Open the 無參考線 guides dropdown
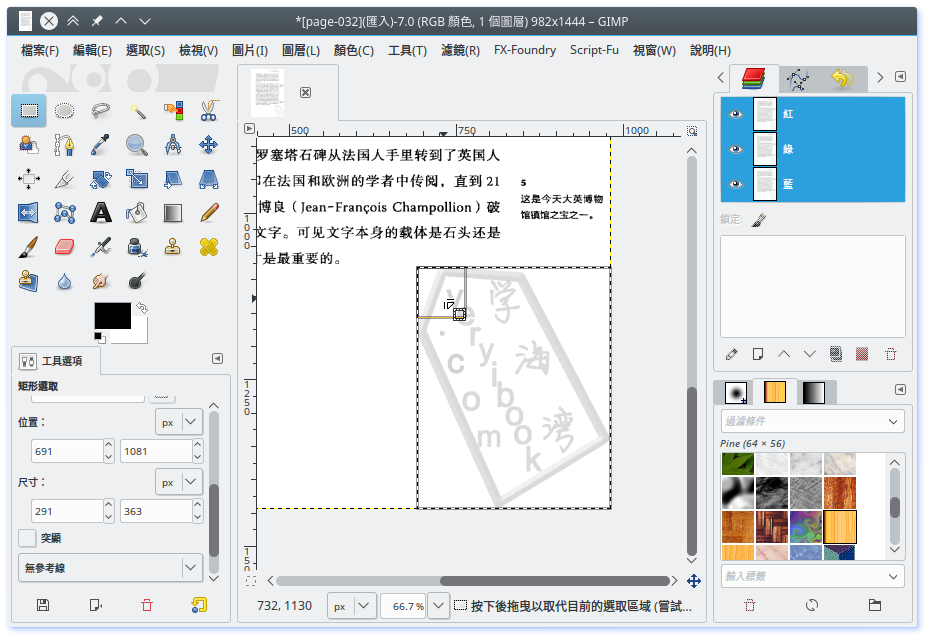 [x=110, y=568]
